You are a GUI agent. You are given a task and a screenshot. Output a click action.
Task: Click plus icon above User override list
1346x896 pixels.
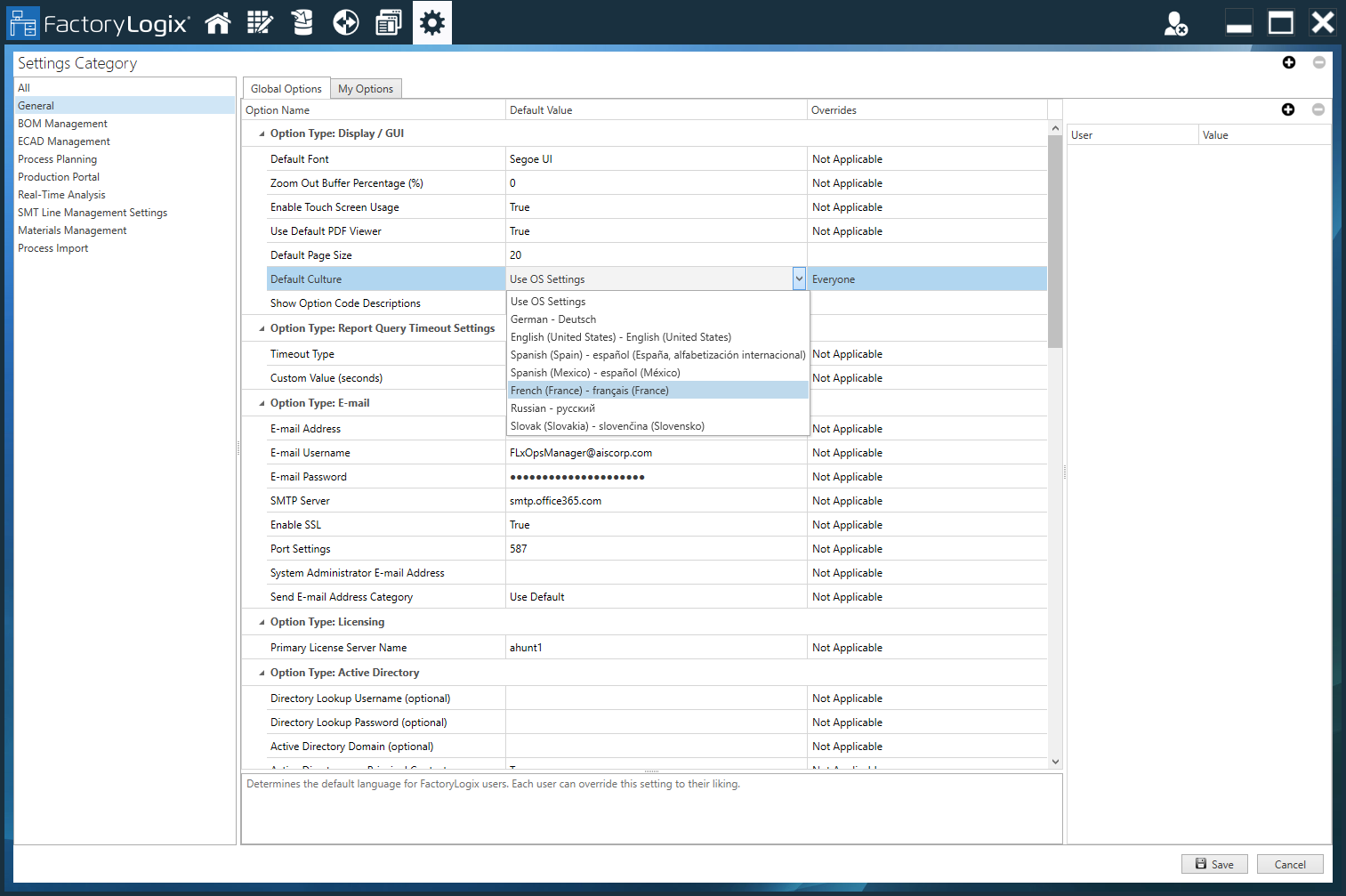1287,109
